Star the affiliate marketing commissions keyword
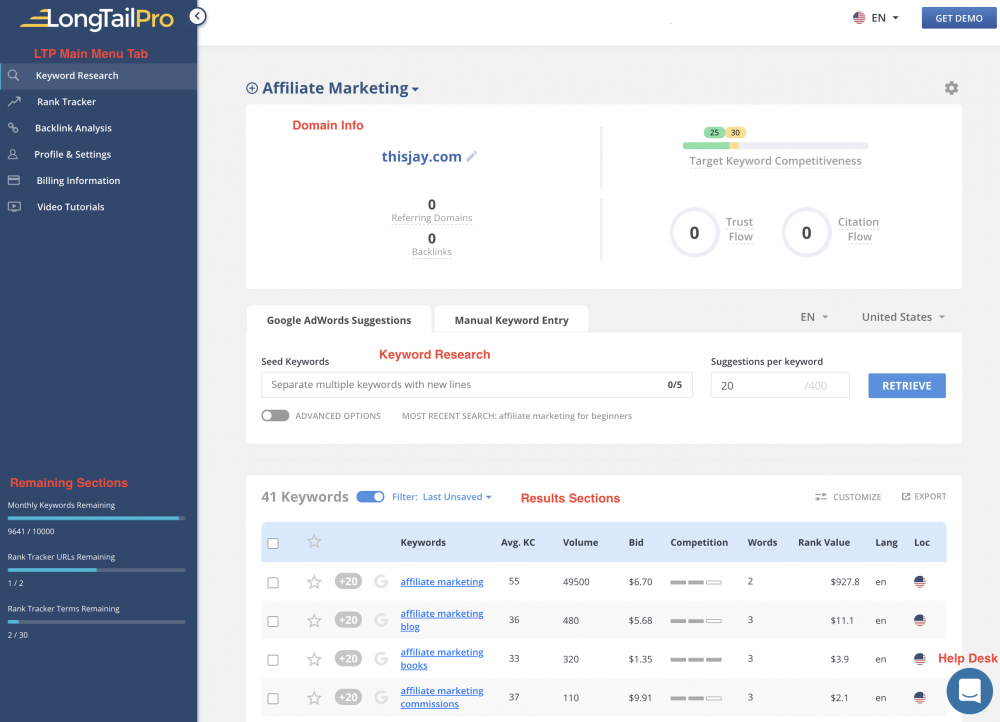Image resolution: width=1000 pixels, height=722 pixels. [314, 698]
